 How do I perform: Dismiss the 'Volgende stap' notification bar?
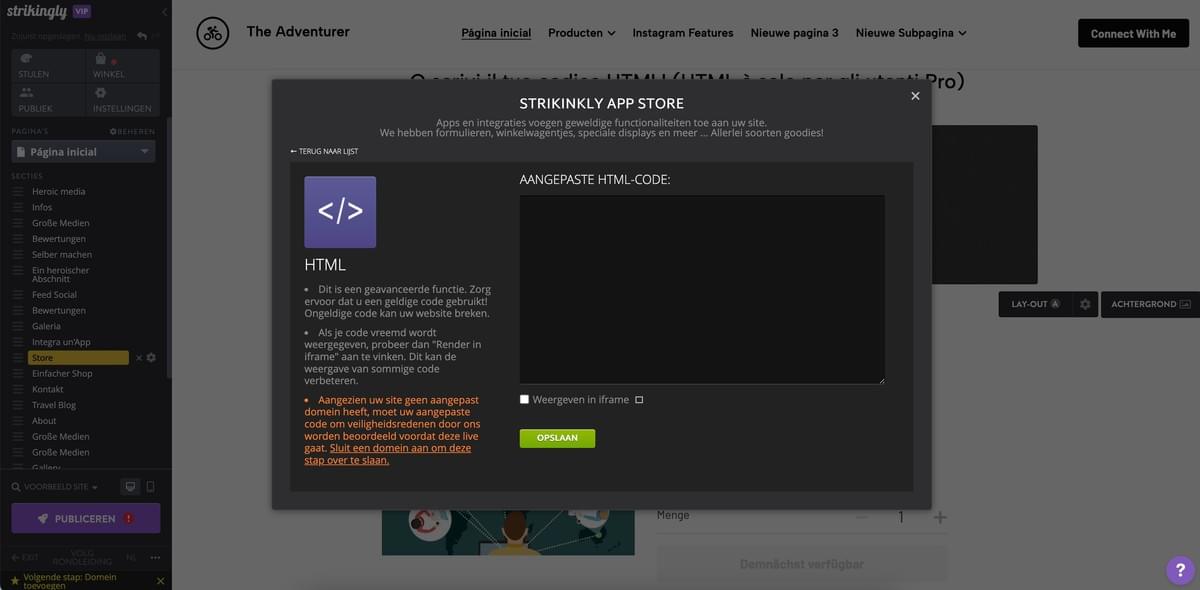tap(159, 579)
